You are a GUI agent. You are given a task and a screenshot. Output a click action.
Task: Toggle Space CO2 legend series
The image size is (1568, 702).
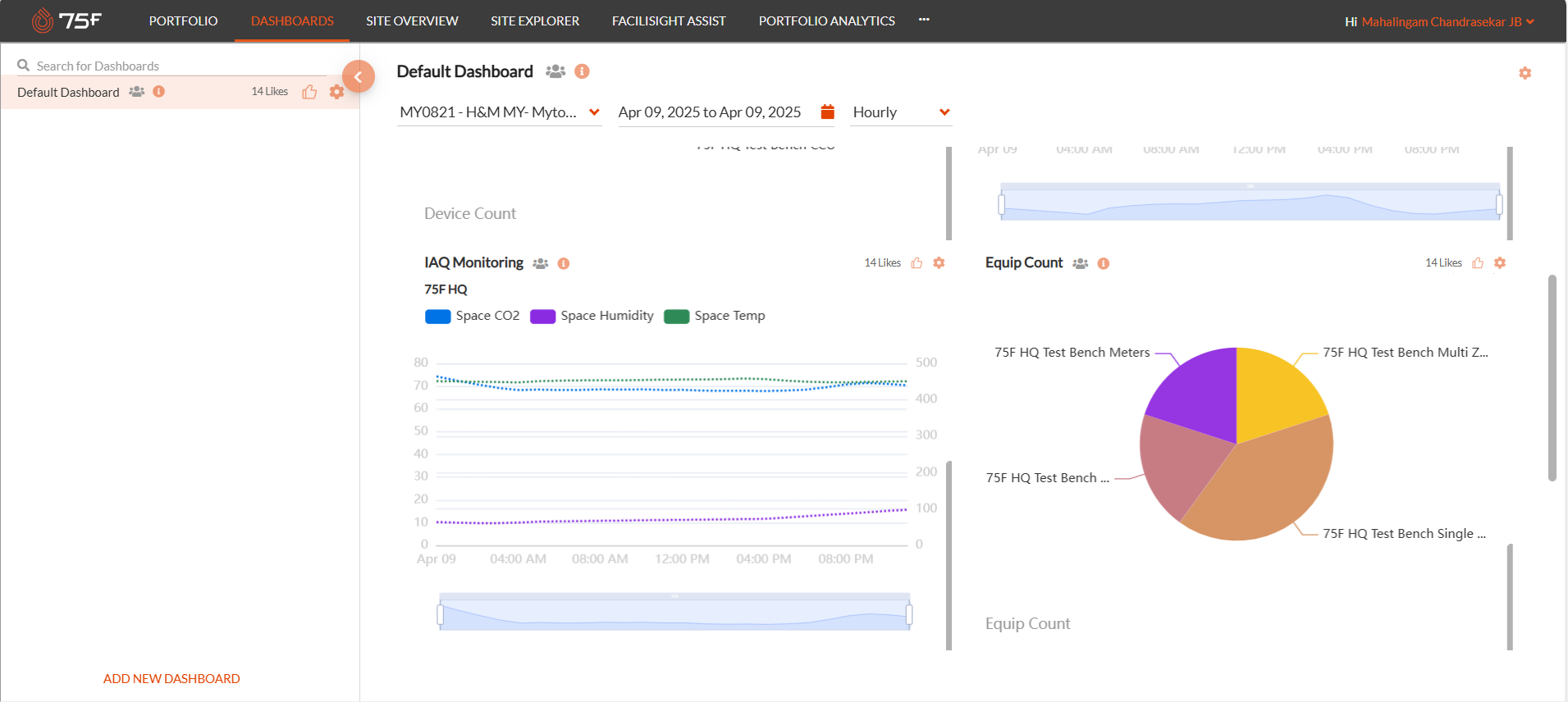(473, 316)
